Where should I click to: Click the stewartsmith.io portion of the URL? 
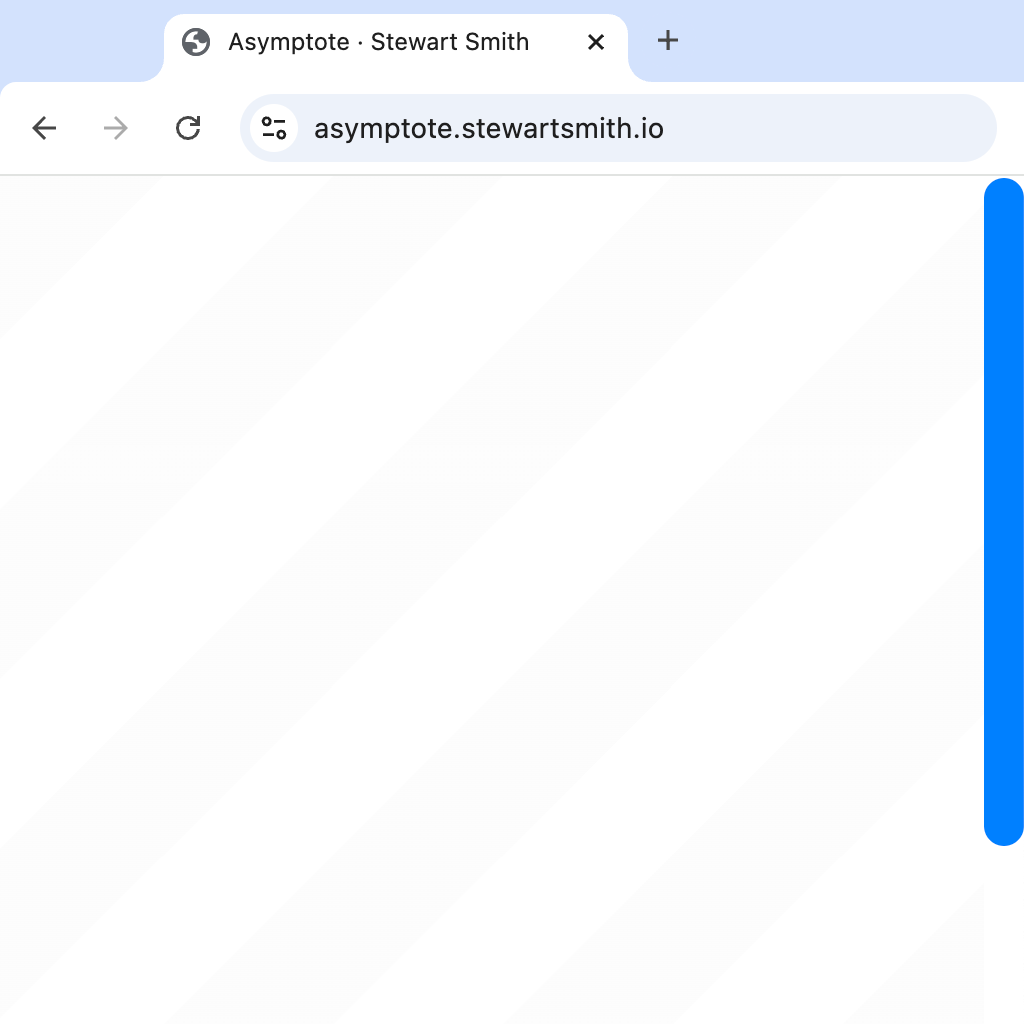(559, 129)
